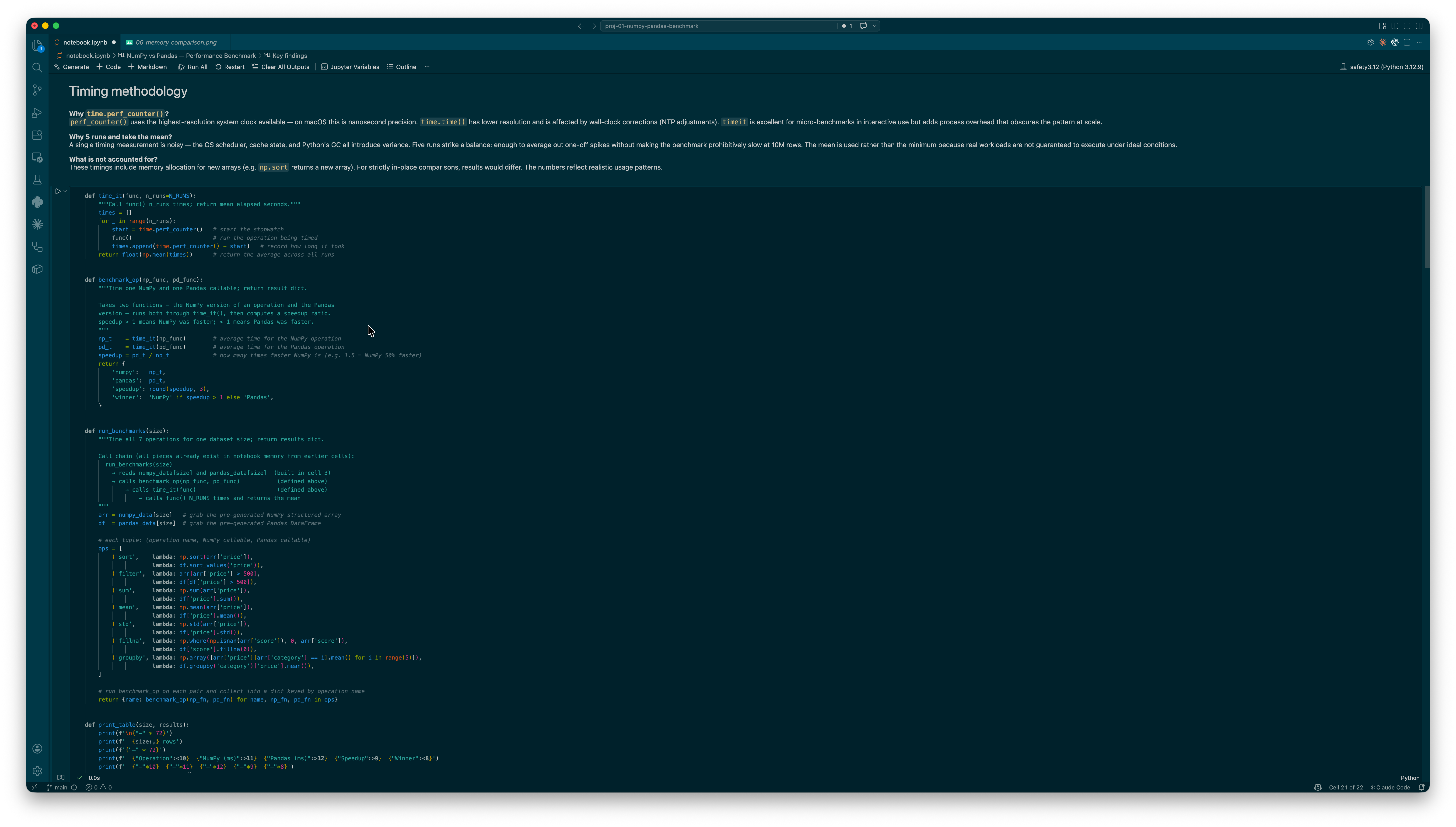The height and width of the screenshot is (827, 1456).
Task: Click the def run_benchmarks(size) line
Action: coord(127,431)
